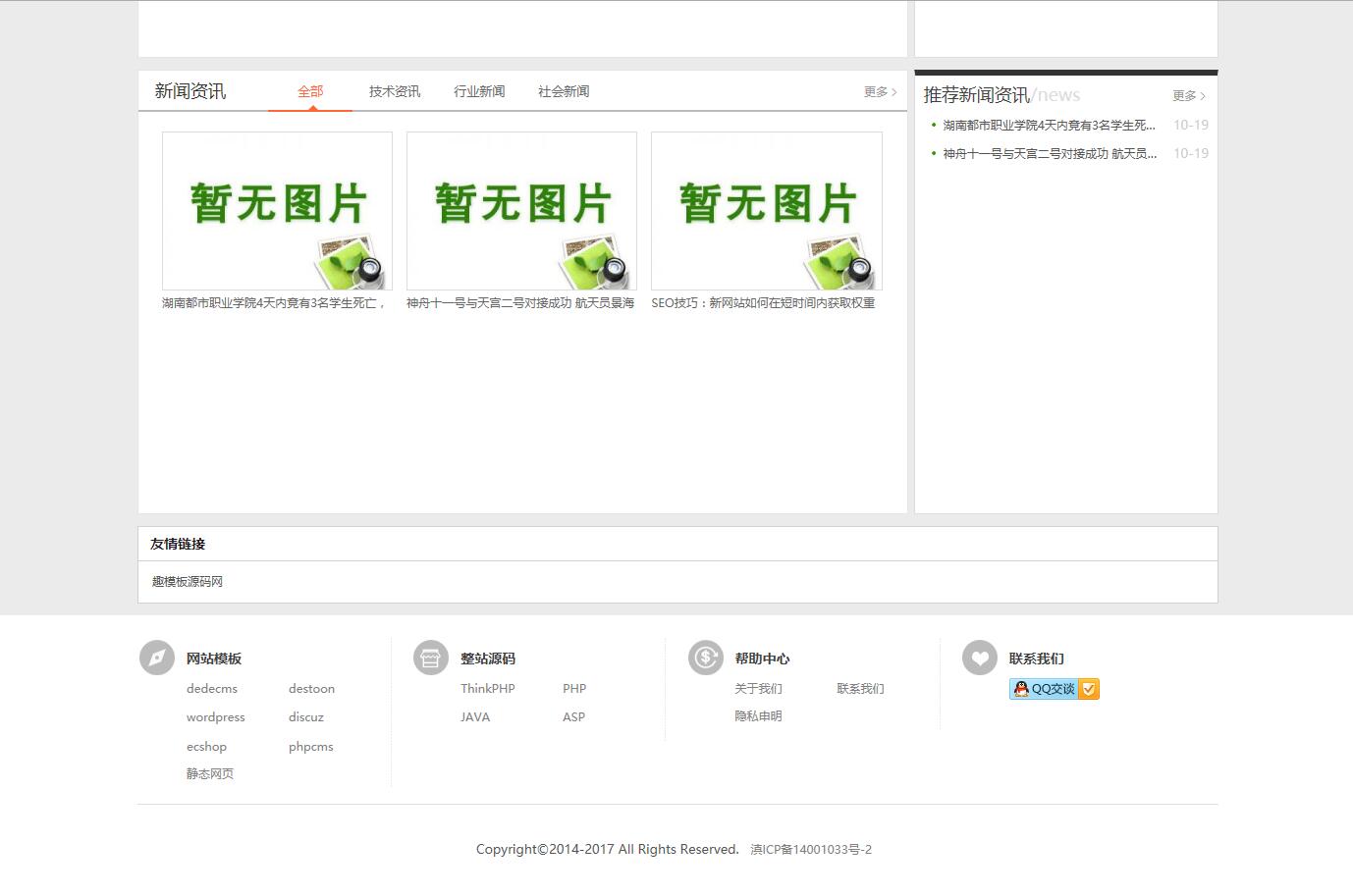Click the 帮助中心 footer heading
This screenshot has height=896, width=1353.
(762, 659)
